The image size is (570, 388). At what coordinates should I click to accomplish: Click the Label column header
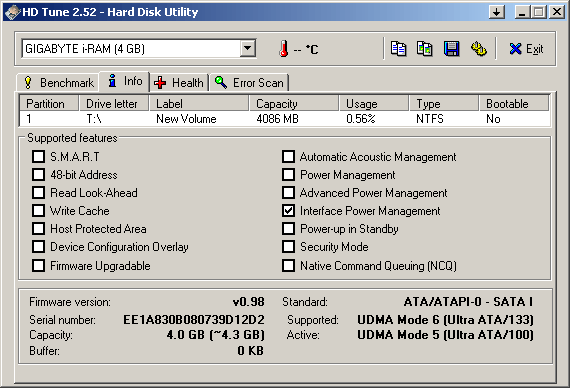click(199, 104)
